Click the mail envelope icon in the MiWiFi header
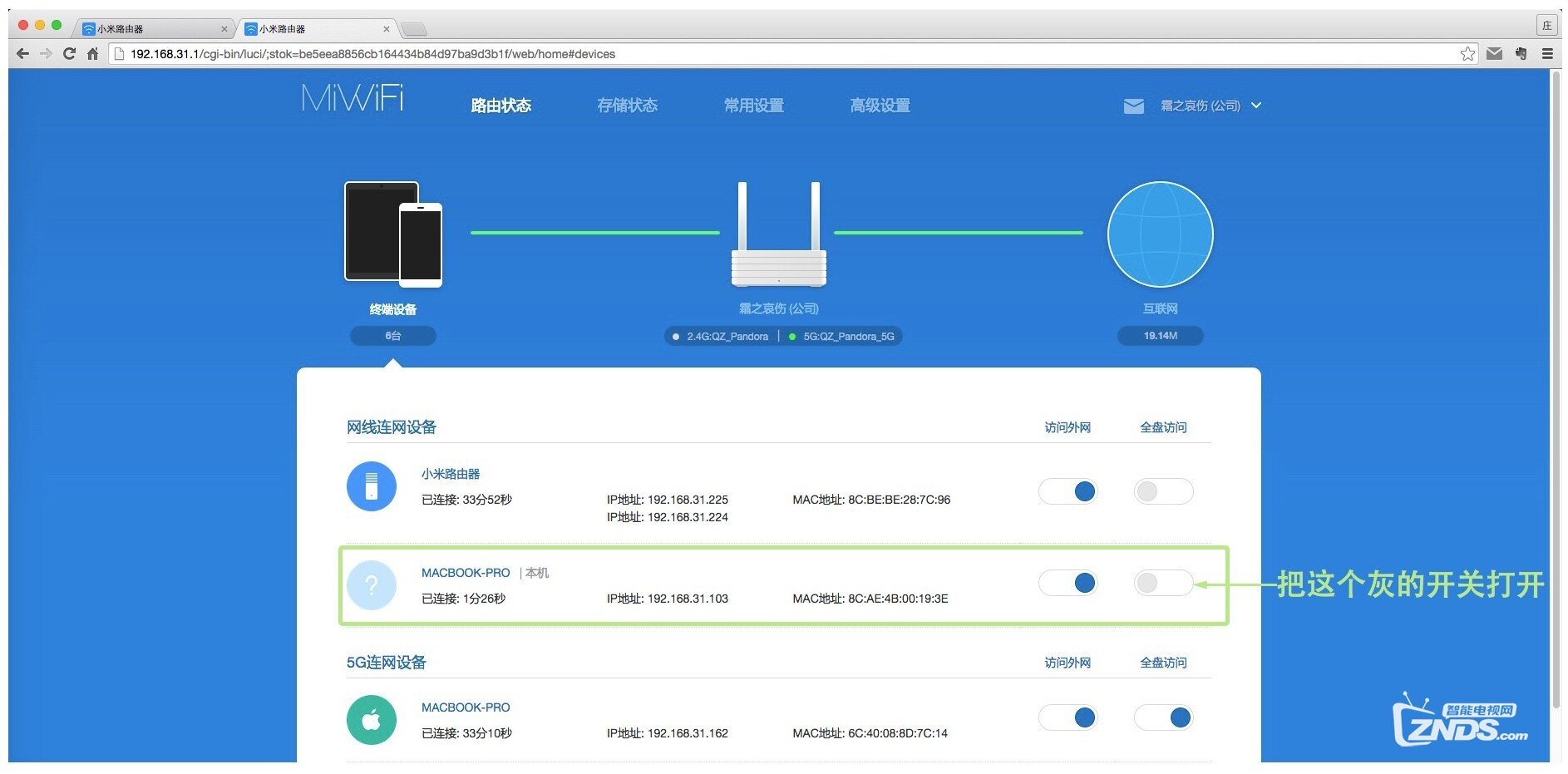The image size is (1568, 774). [1133, 106]
